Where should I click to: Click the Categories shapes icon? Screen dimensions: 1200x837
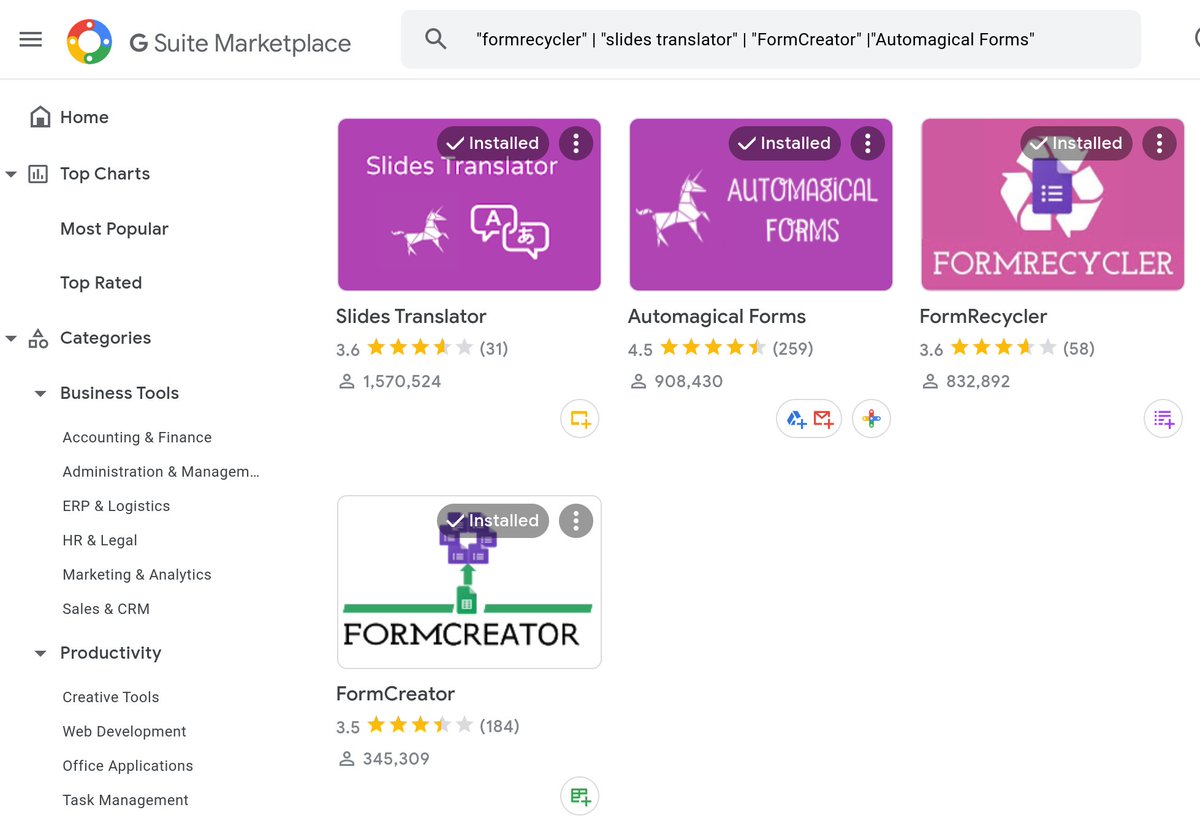click(x=38, y=338)
